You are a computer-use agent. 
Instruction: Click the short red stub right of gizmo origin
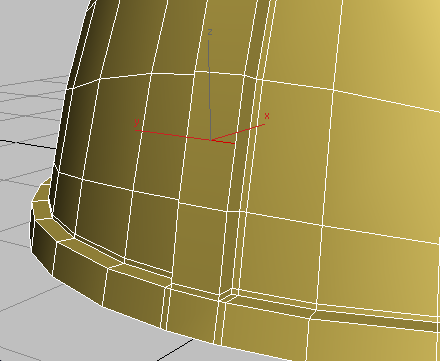click(x=224, y=142)
